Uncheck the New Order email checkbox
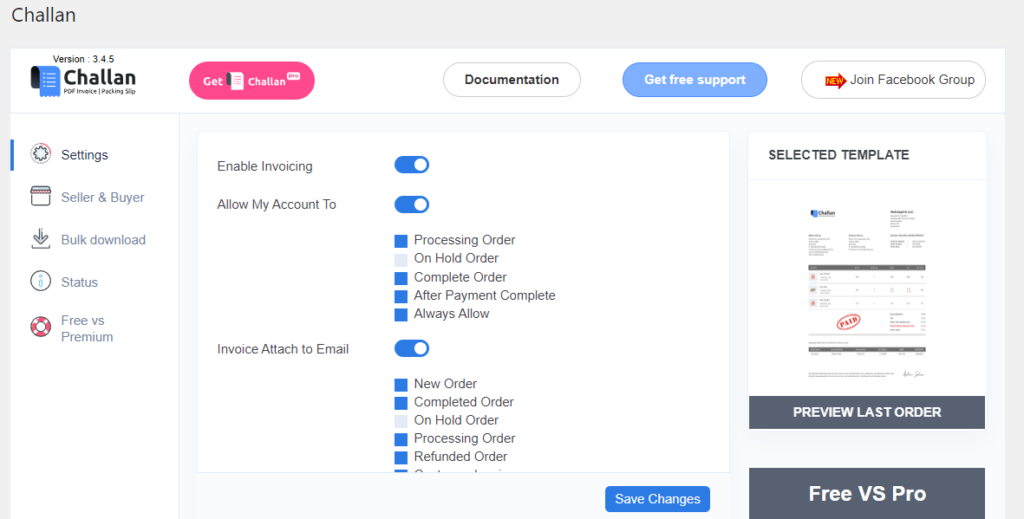Viewport: 1024px width, 519px height. (401, 385)
